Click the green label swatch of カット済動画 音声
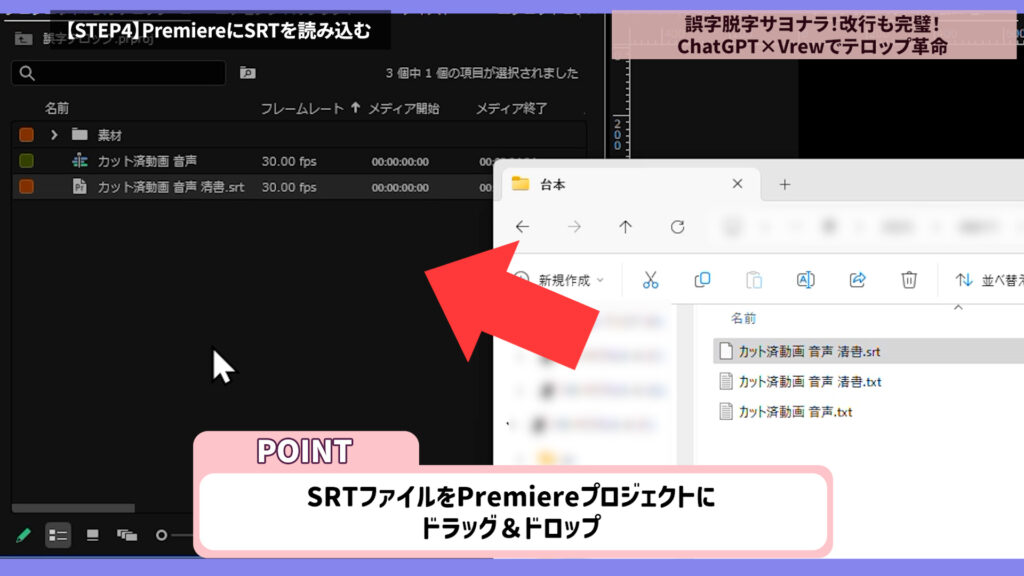This screenshot has height=576, width=1024. [27, 161]
